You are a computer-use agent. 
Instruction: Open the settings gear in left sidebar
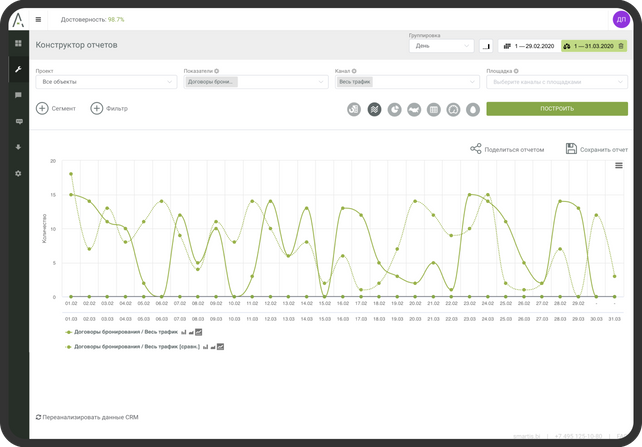tap(18, 173)
